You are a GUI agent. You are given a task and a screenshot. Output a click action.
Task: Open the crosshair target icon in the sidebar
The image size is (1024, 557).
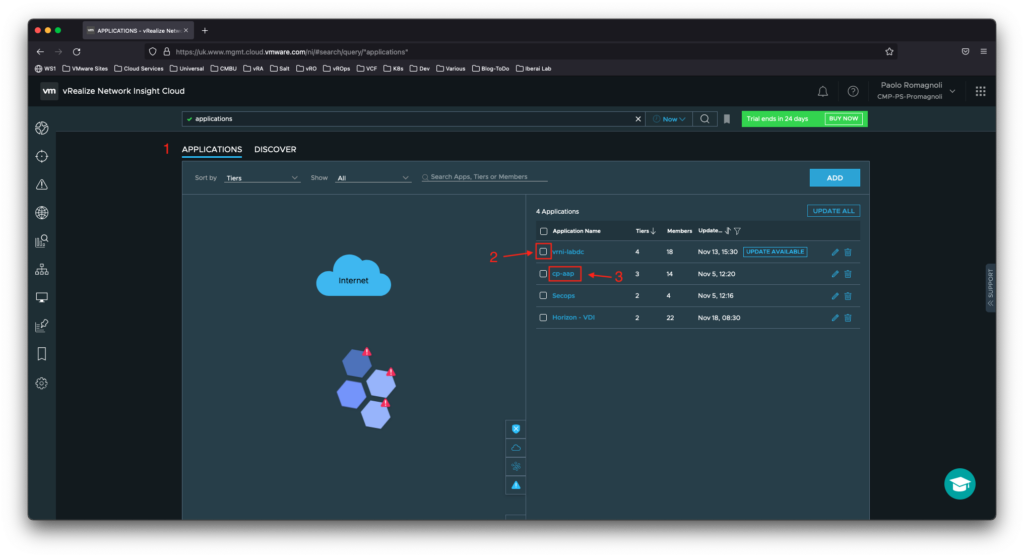[x=42, y=156]
